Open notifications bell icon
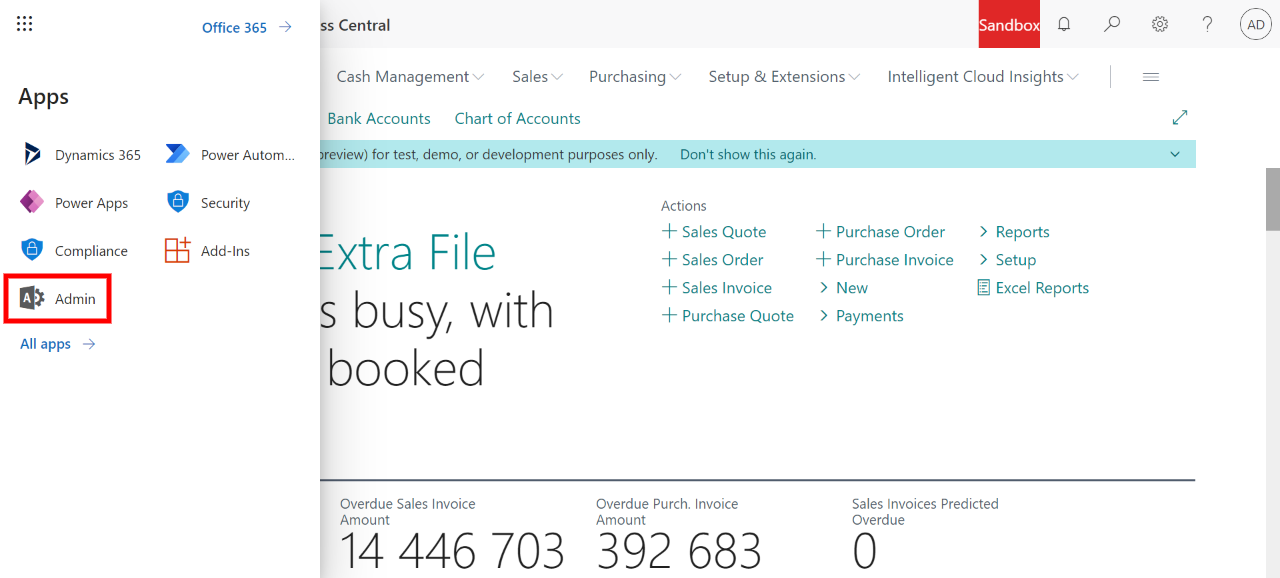1280x578 pixels. tap(1064, 24)
